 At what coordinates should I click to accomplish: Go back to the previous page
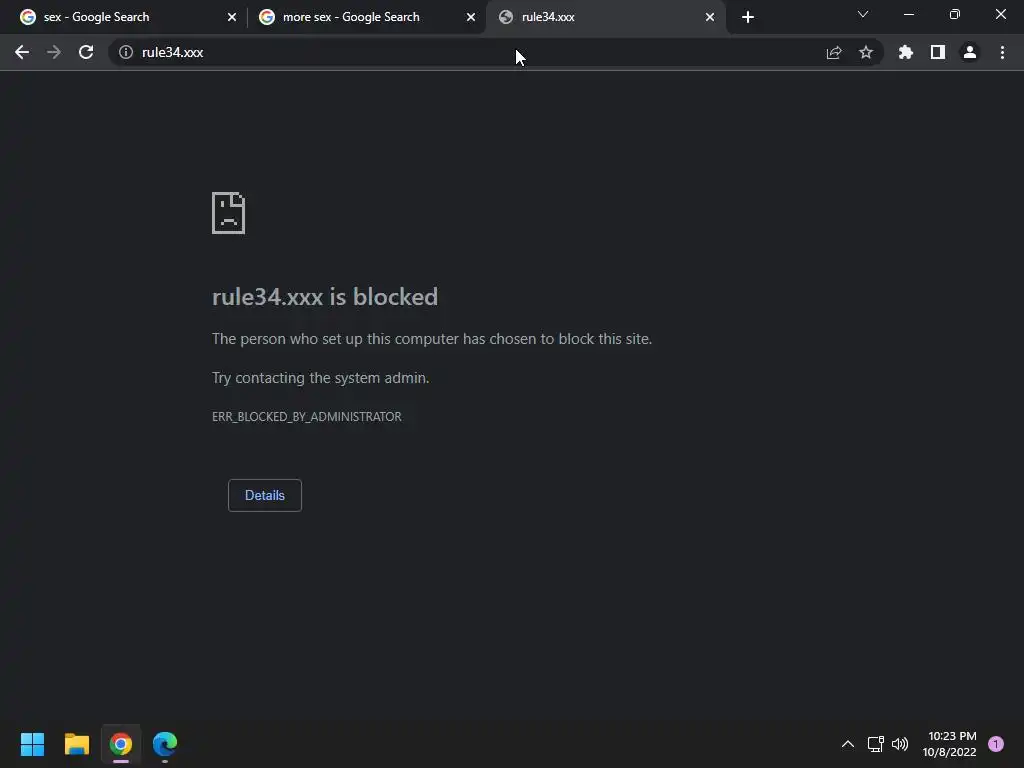coord(22,52)
